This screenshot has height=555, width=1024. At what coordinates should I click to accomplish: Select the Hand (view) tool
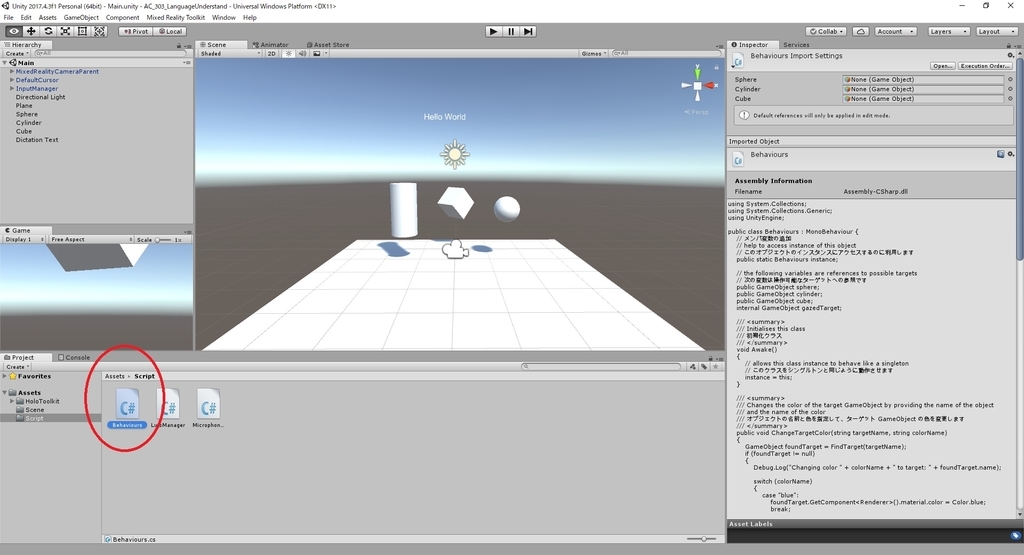click(x=13, y=31)
